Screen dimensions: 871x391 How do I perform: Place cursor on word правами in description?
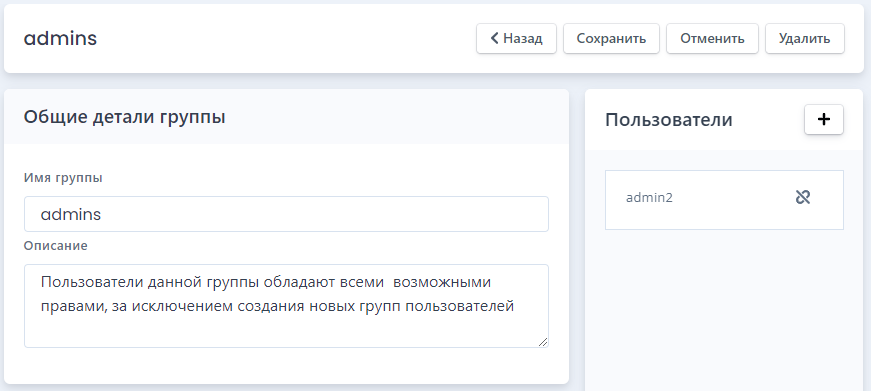point(71,307)
